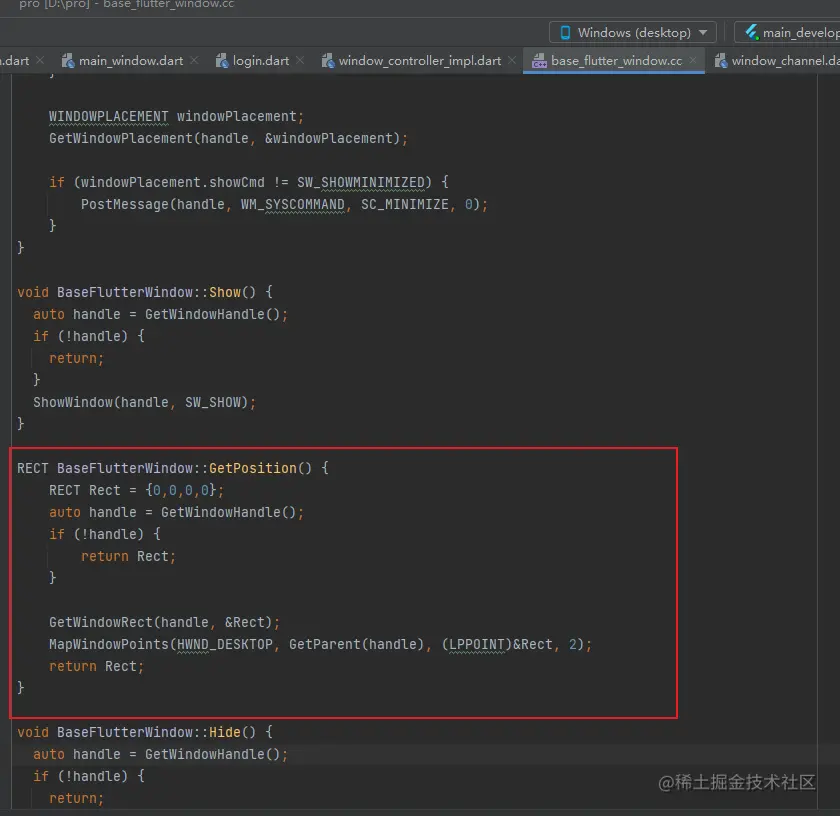The image size is (840, 816).
Task: Click the Flutter icon beside main_develop
Action: pos(752,33)
